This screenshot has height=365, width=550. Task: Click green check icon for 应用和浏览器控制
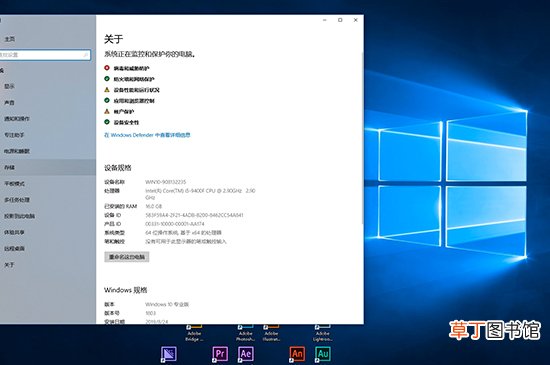pyautogui.click(x=107, y=100)
